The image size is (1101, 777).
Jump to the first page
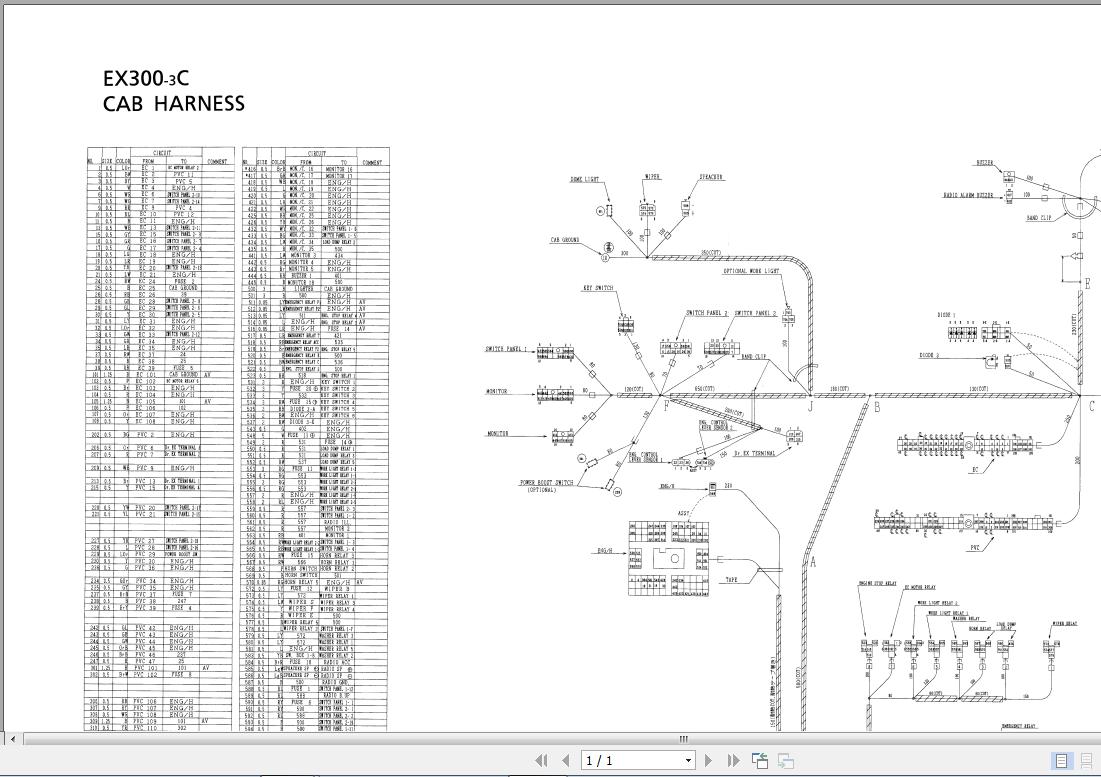(x=541, y=760)
